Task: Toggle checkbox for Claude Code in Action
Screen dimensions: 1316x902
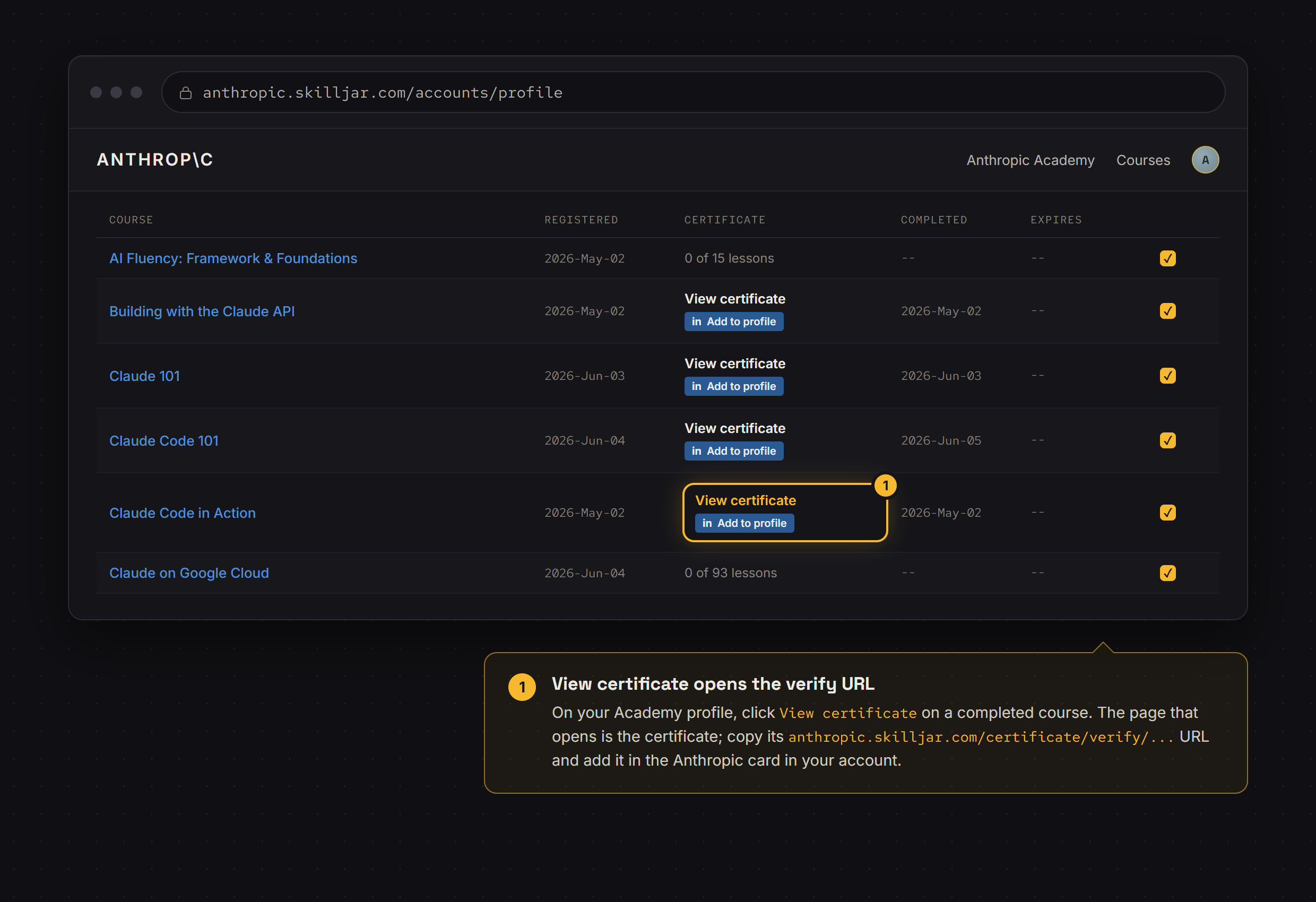Action: 1167,513
